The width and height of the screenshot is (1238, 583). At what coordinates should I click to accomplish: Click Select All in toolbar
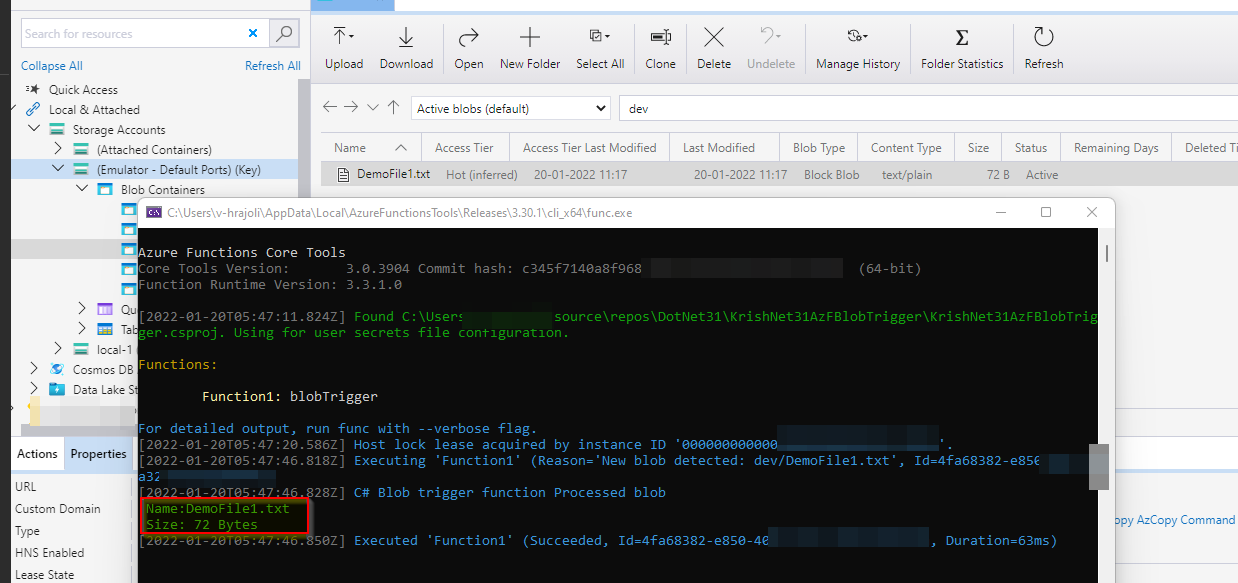(x=600, y=49)
